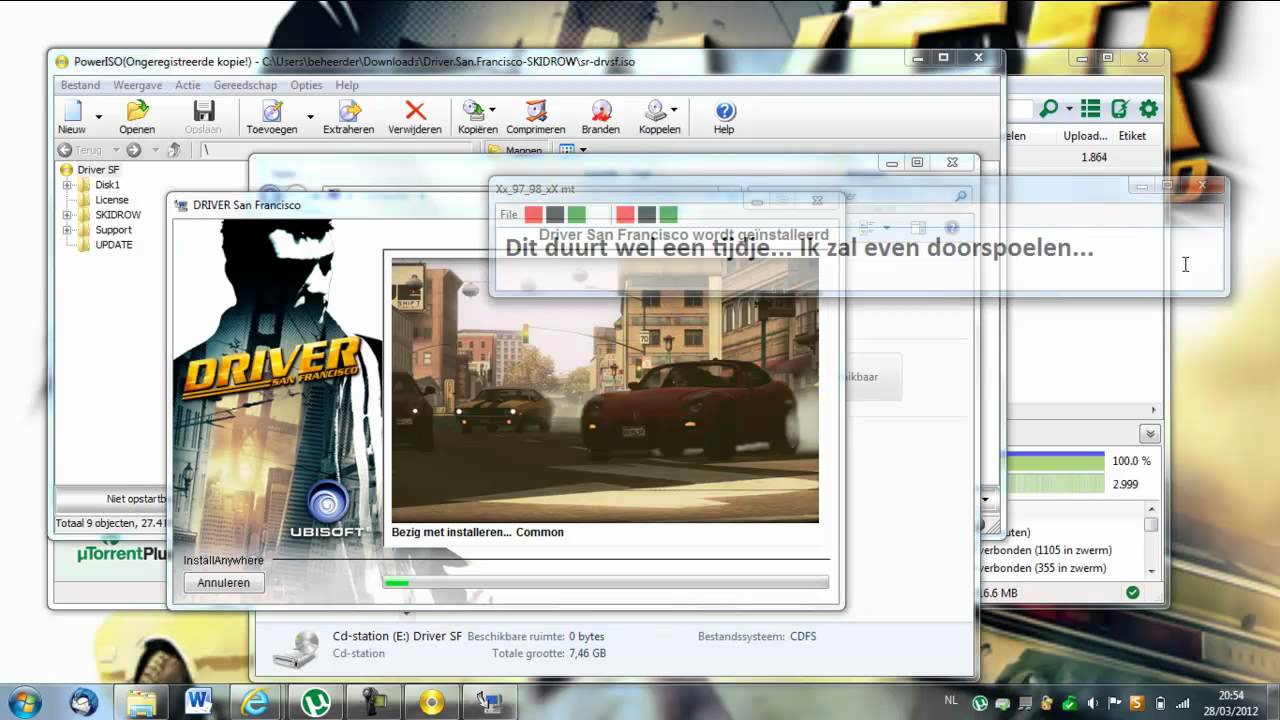Click the green settings gear in uTorrent
1280x720 pixels.
[x=1149, y=108]
